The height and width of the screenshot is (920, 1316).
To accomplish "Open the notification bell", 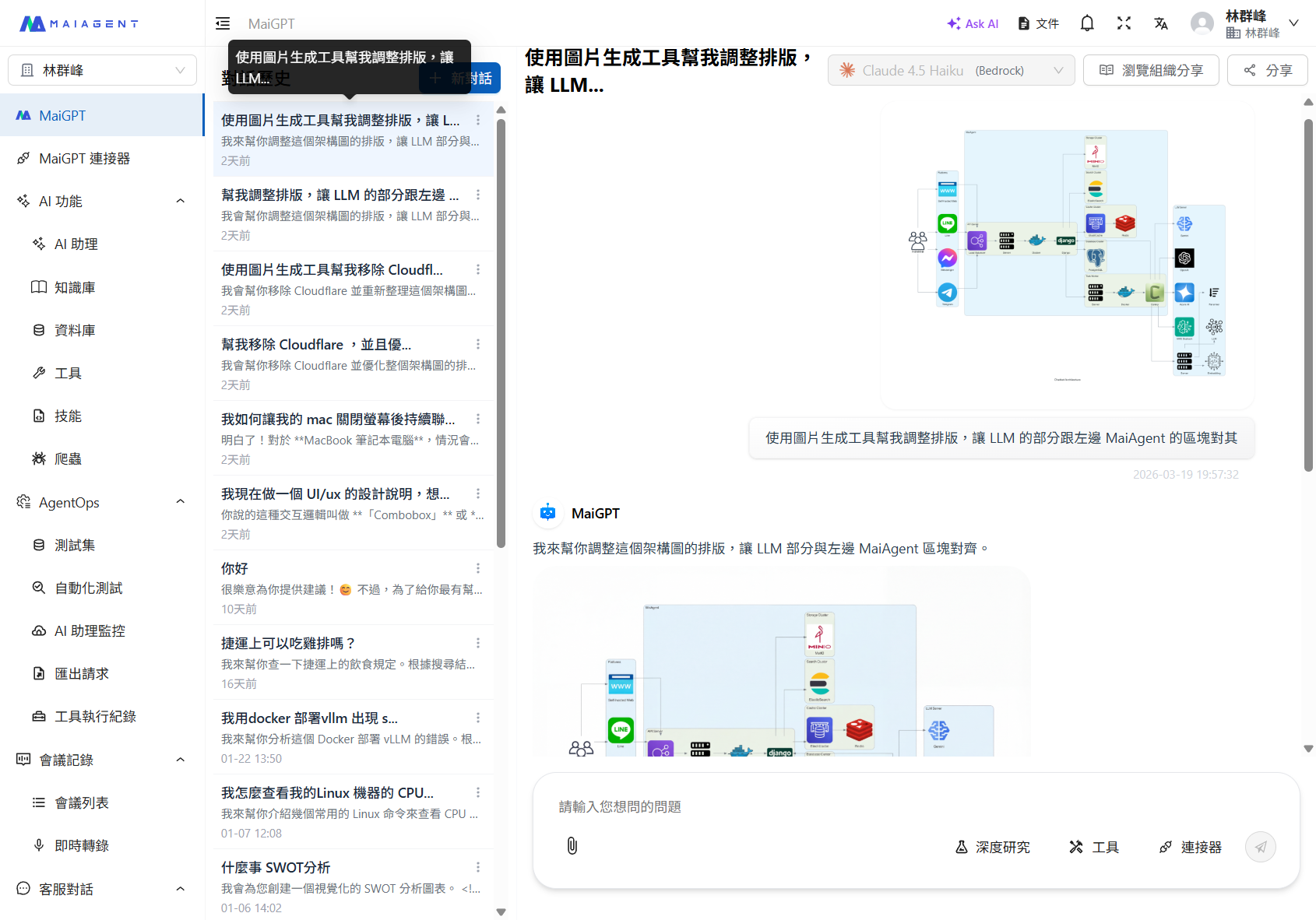I will [1086, 23].
